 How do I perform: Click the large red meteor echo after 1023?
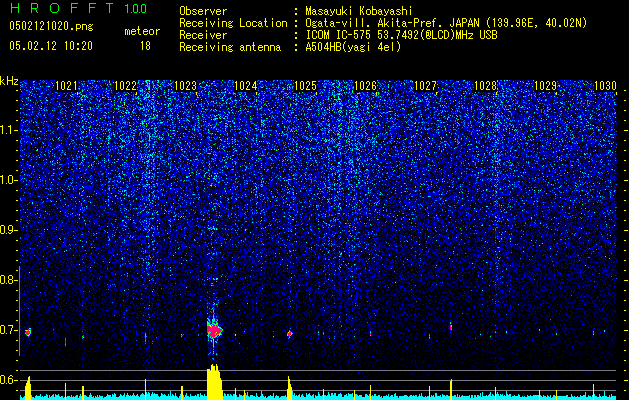[x=214, y=330]
